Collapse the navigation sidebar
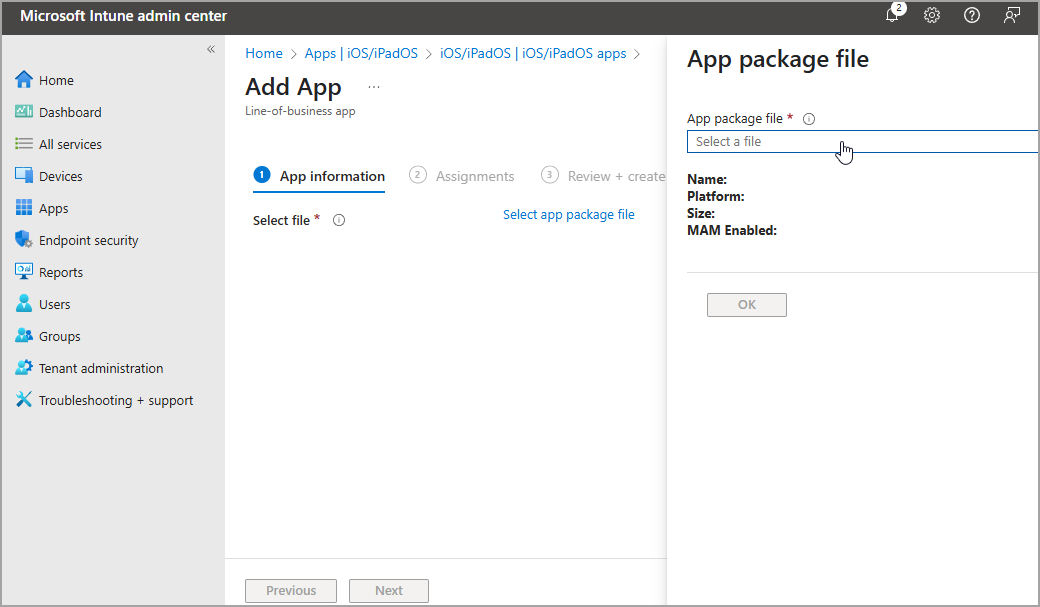Screen dimensions: 1040x607 (210, 48)
